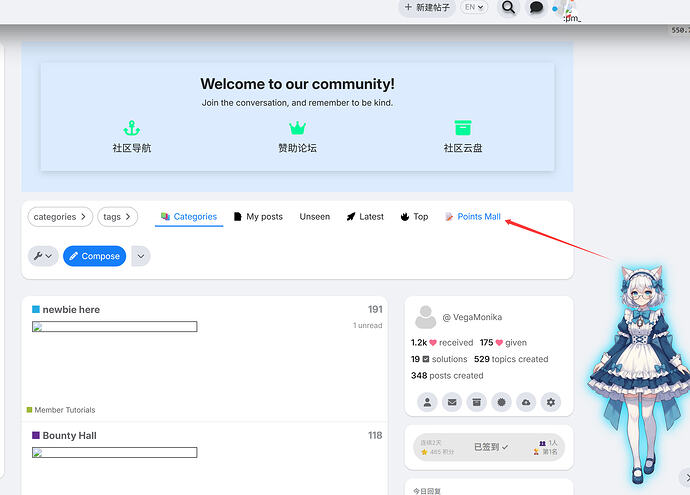The width and height of the screenshot is (690, 495).
Task: Click the archive box icon for 社区云盘
Action: (x=463, y=128)
